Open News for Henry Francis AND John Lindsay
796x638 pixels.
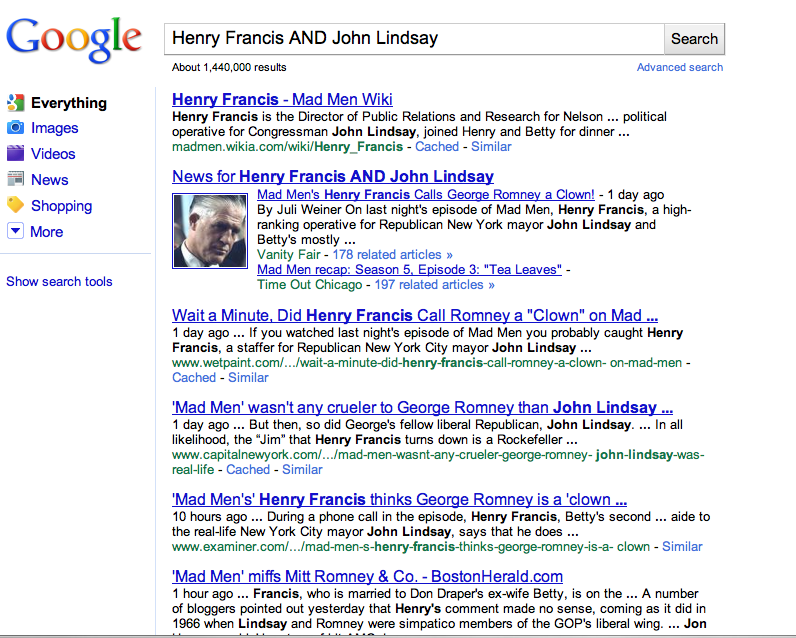pos(333,177)
